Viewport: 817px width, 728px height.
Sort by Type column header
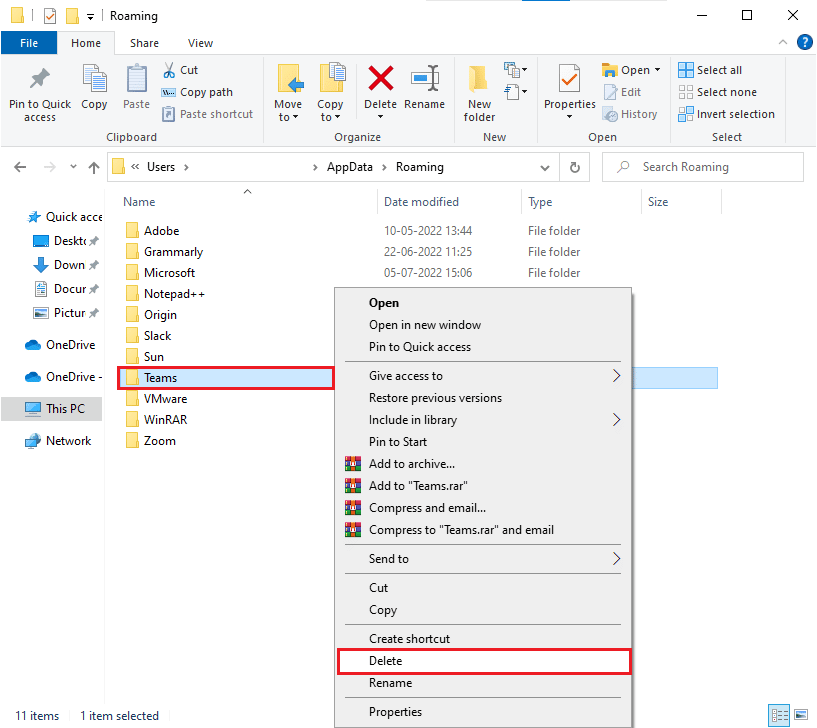(540, 202)
